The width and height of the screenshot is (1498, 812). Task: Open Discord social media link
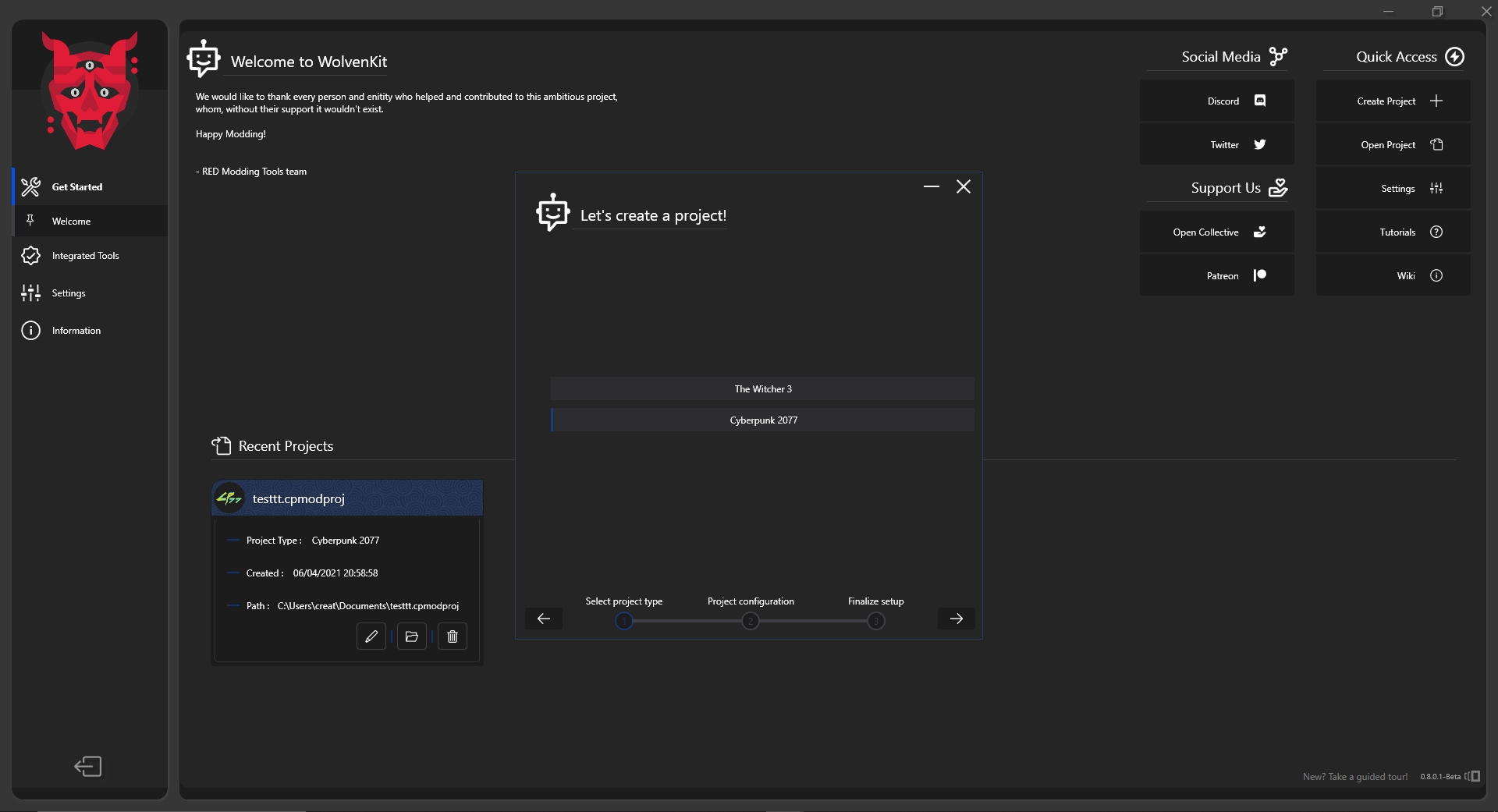pos(1216,101)
